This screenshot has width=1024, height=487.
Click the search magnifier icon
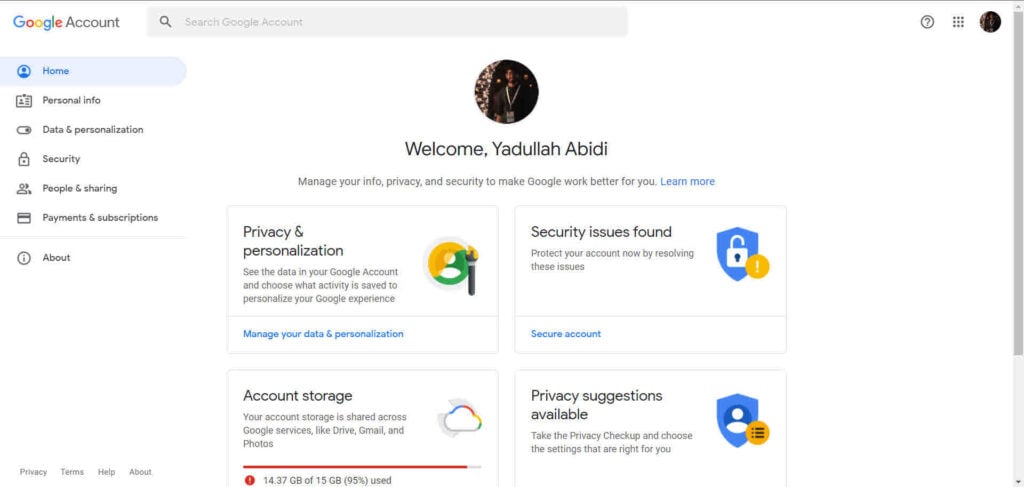[166, 22]
